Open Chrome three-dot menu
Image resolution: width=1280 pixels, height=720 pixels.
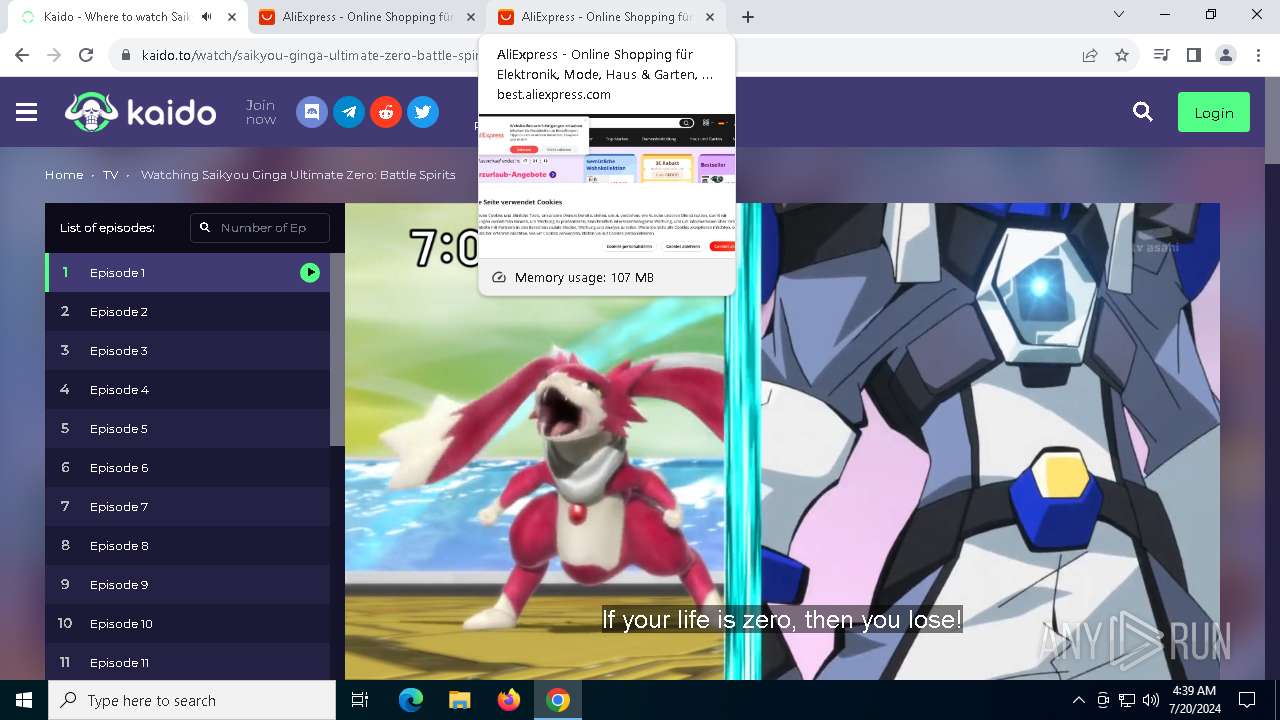coord(1258,55)
